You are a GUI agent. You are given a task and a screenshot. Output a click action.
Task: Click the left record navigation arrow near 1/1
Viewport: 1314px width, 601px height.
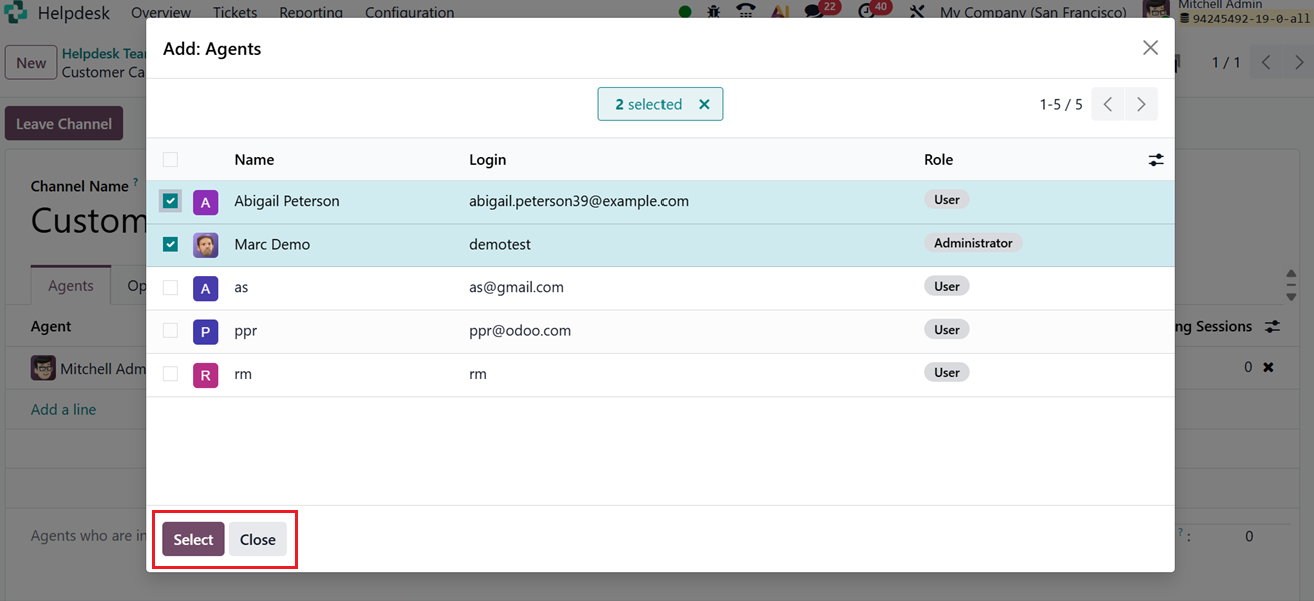[x=1265, y=61]
